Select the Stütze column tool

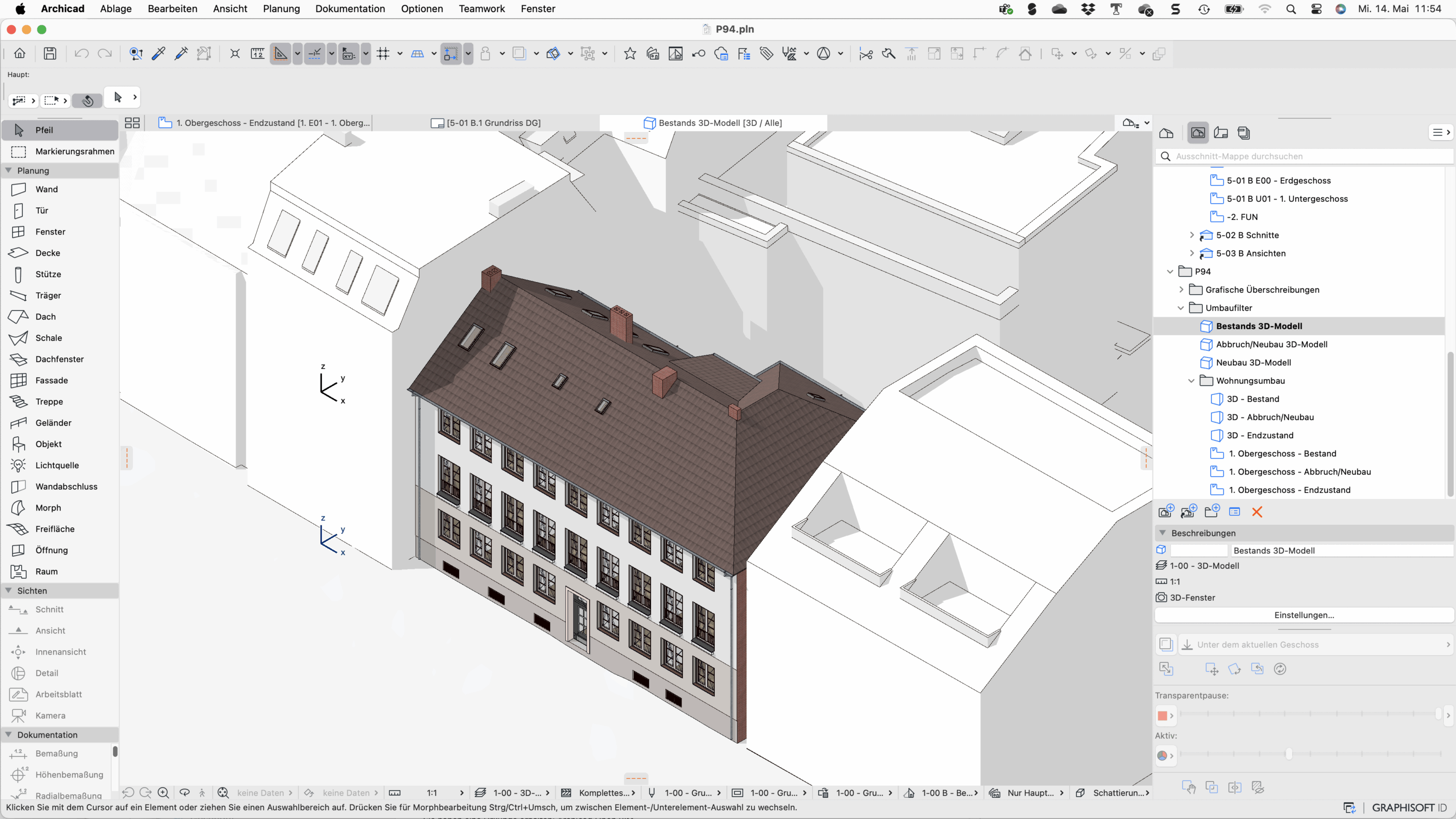pos(59,274)
